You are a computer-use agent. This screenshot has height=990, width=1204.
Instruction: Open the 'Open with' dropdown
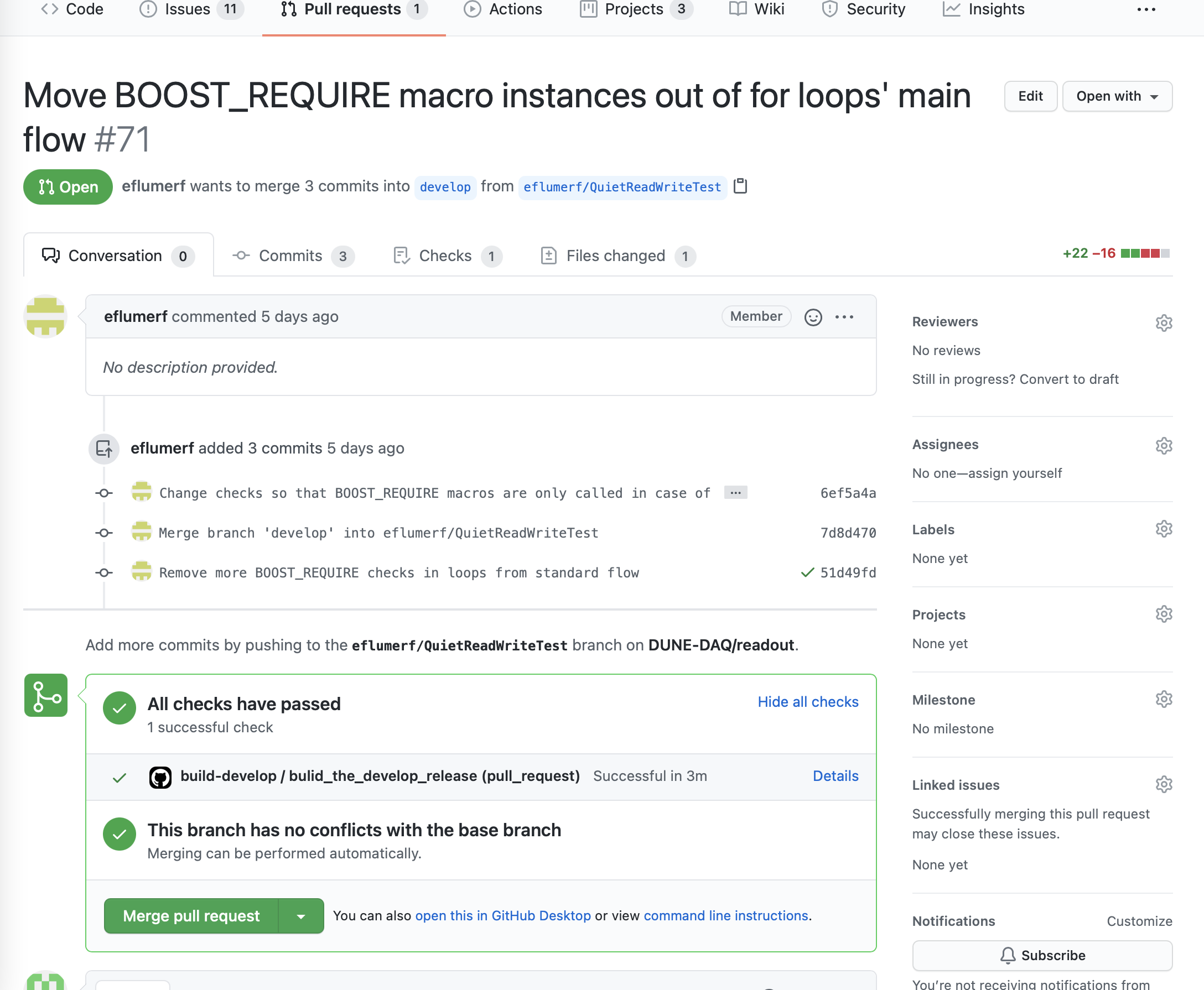tap(1117, 96)
